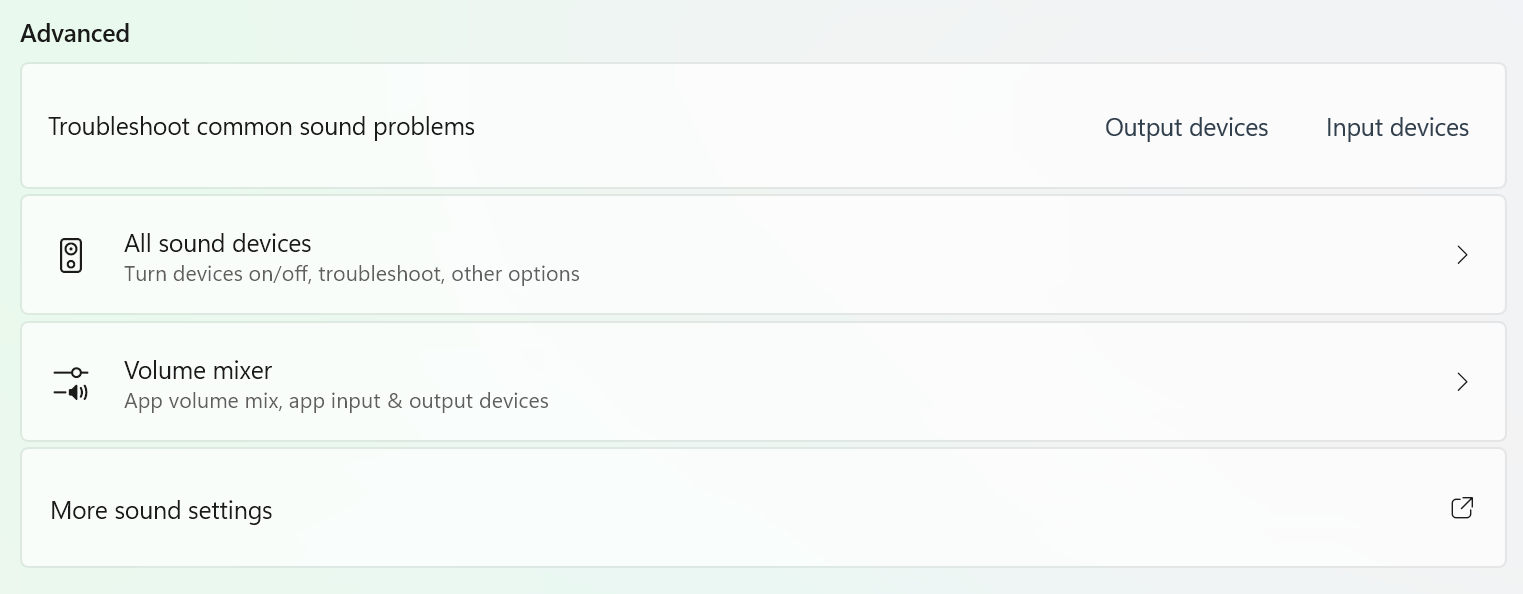
Task: Click 'App volume mix, app input & output devices' text
Action: (336, 401)
